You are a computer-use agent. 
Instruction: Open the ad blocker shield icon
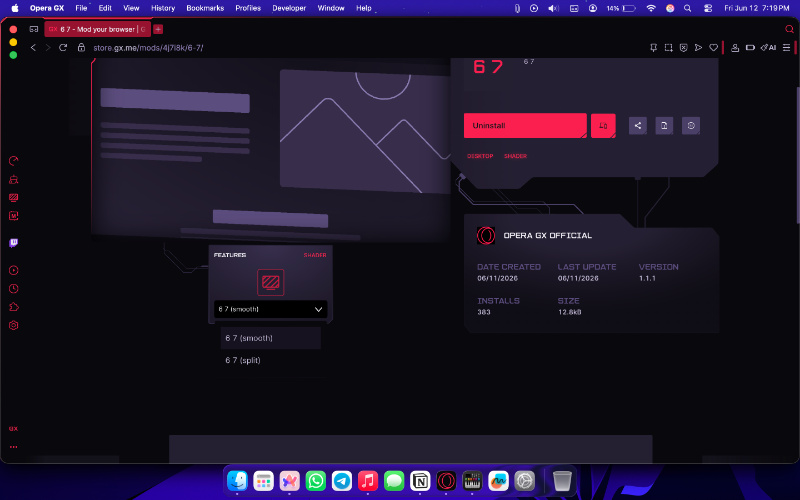(x=684, y=47)
